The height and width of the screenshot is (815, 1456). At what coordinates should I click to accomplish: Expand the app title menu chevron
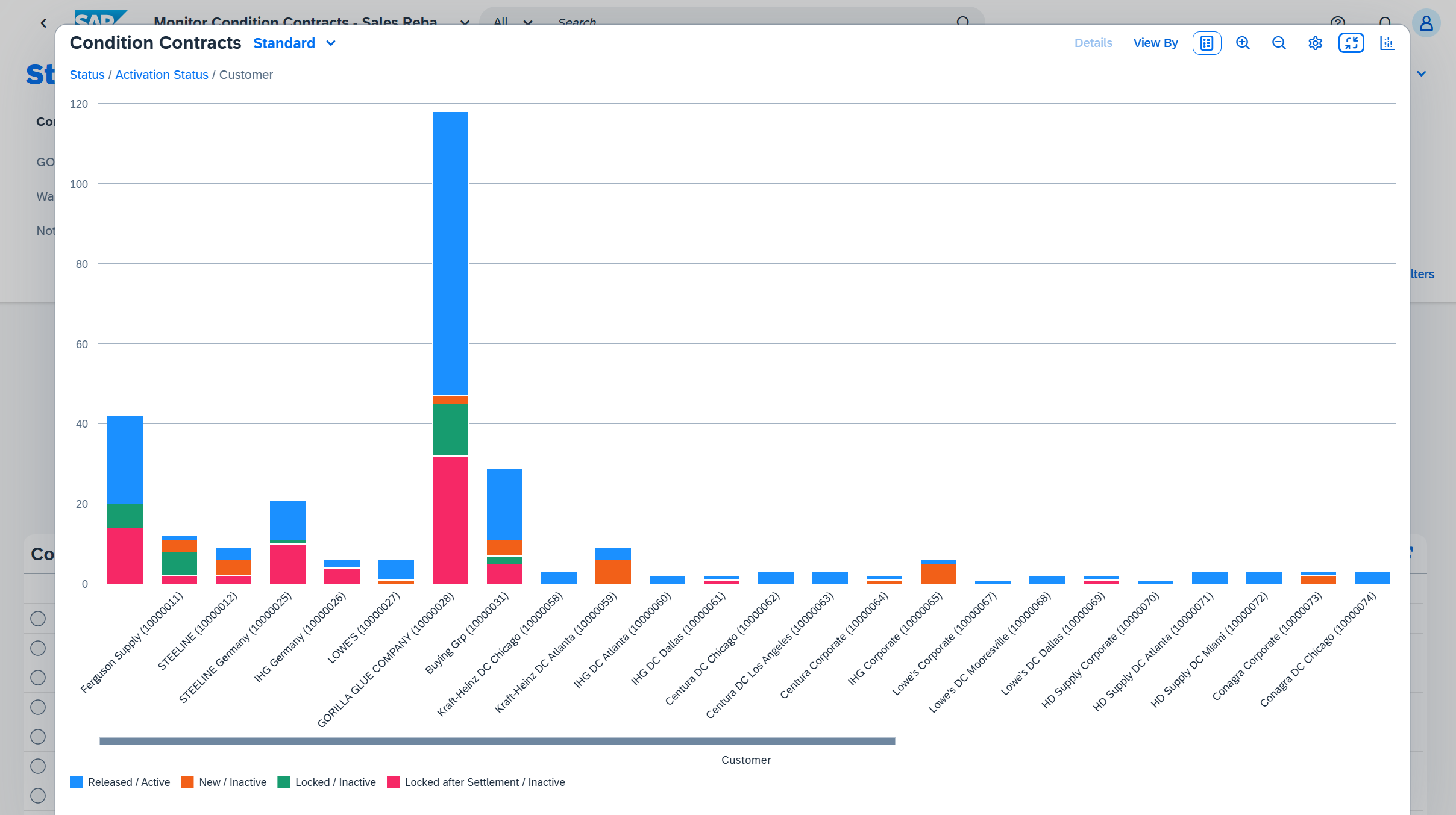[465, 23]
